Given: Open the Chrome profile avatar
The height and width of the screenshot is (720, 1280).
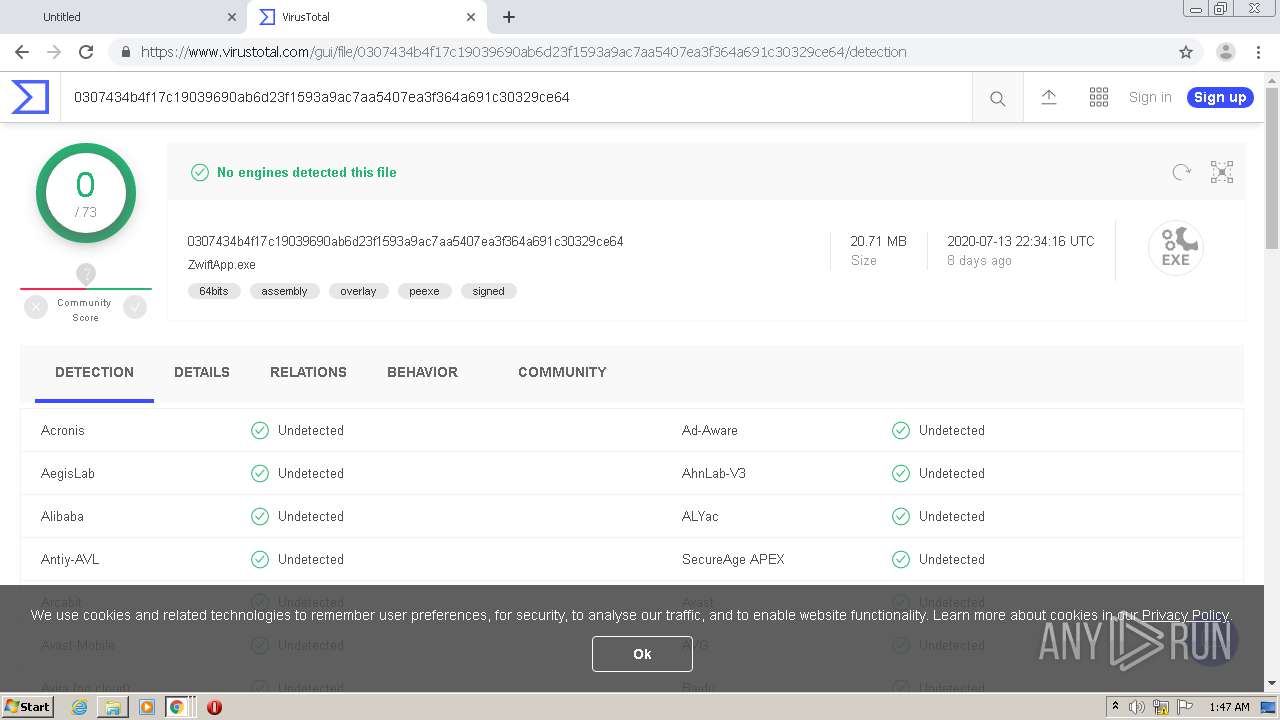Looking at the screenshot, I should 1226,52.
